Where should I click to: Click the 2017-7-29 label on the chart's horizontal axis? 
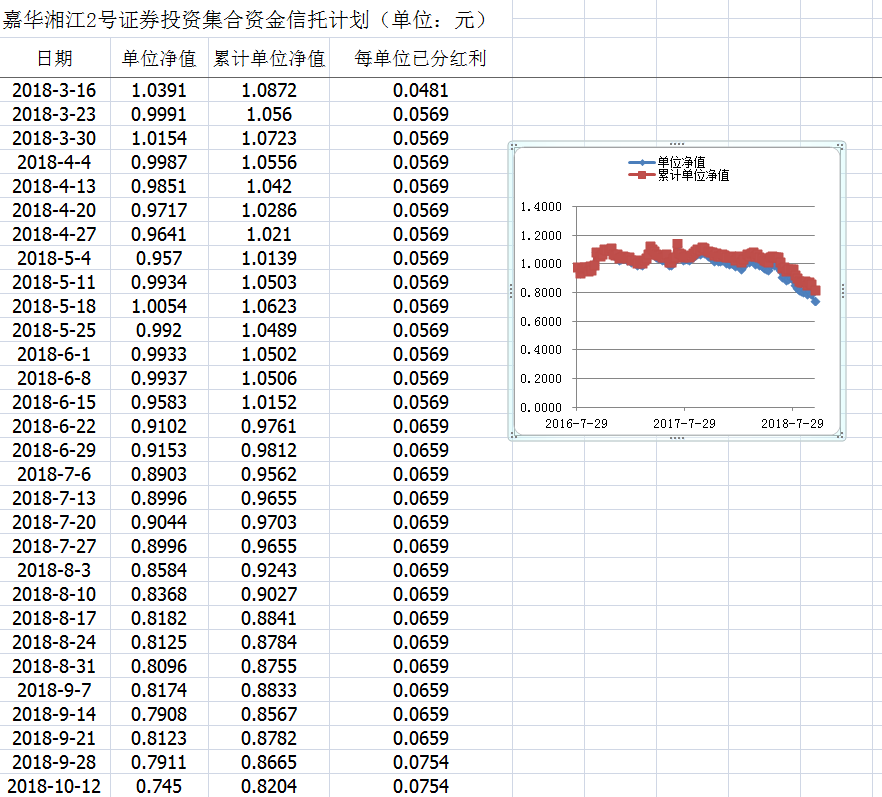[x=684, y=424]
